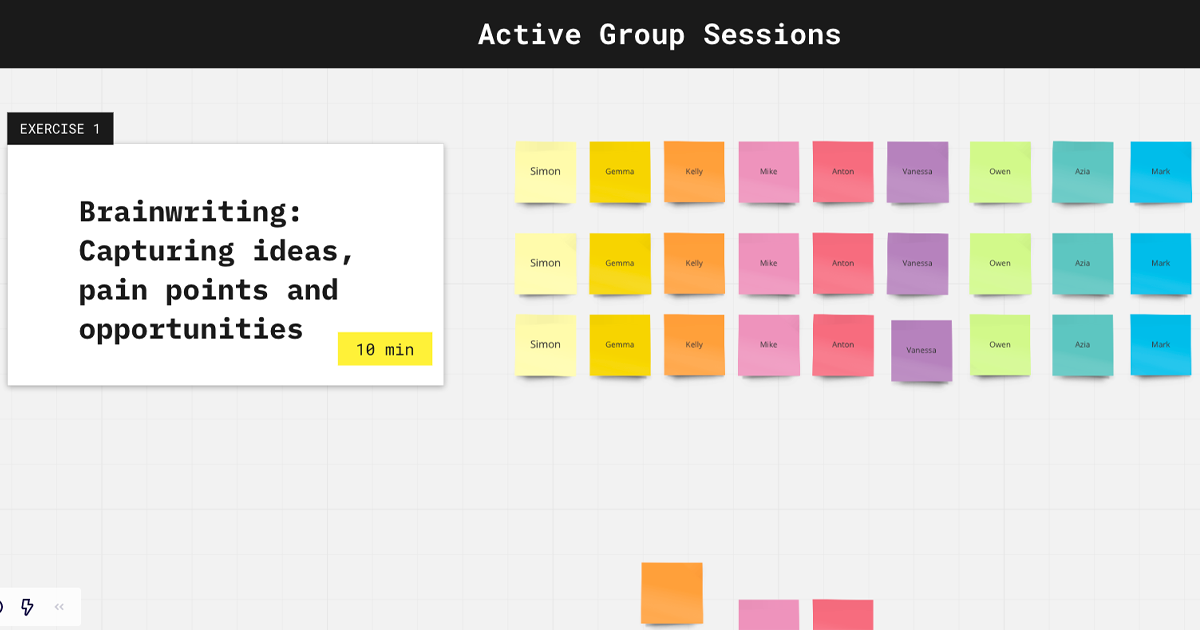This screenshot has width=1200, height=630.
Task: Click the Active Group Sessions header title
Action: (659, 34)
